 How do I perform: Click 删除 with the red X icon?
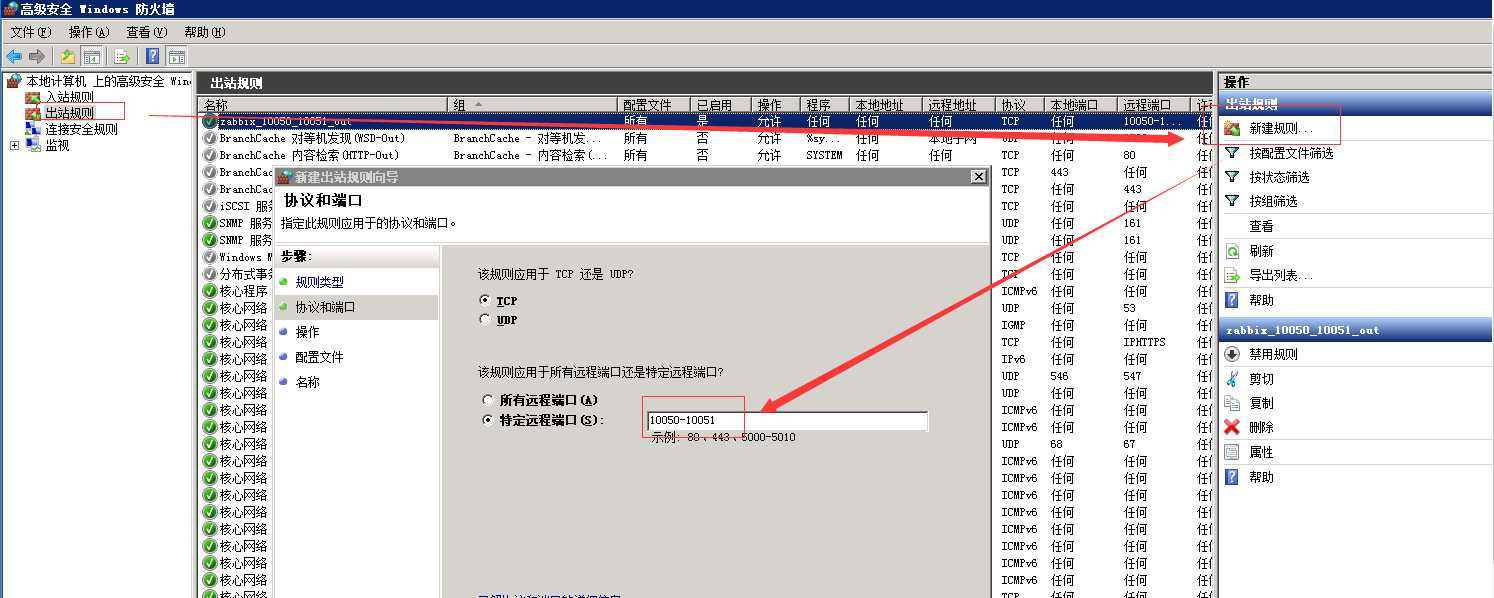(x=1261, y=427)
